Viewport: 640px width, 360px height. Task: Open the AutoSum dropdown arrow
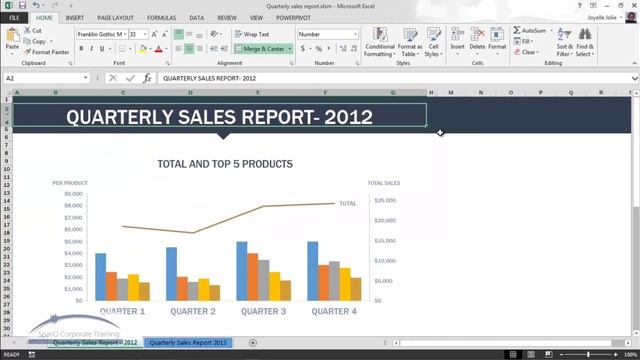point(551,30)
